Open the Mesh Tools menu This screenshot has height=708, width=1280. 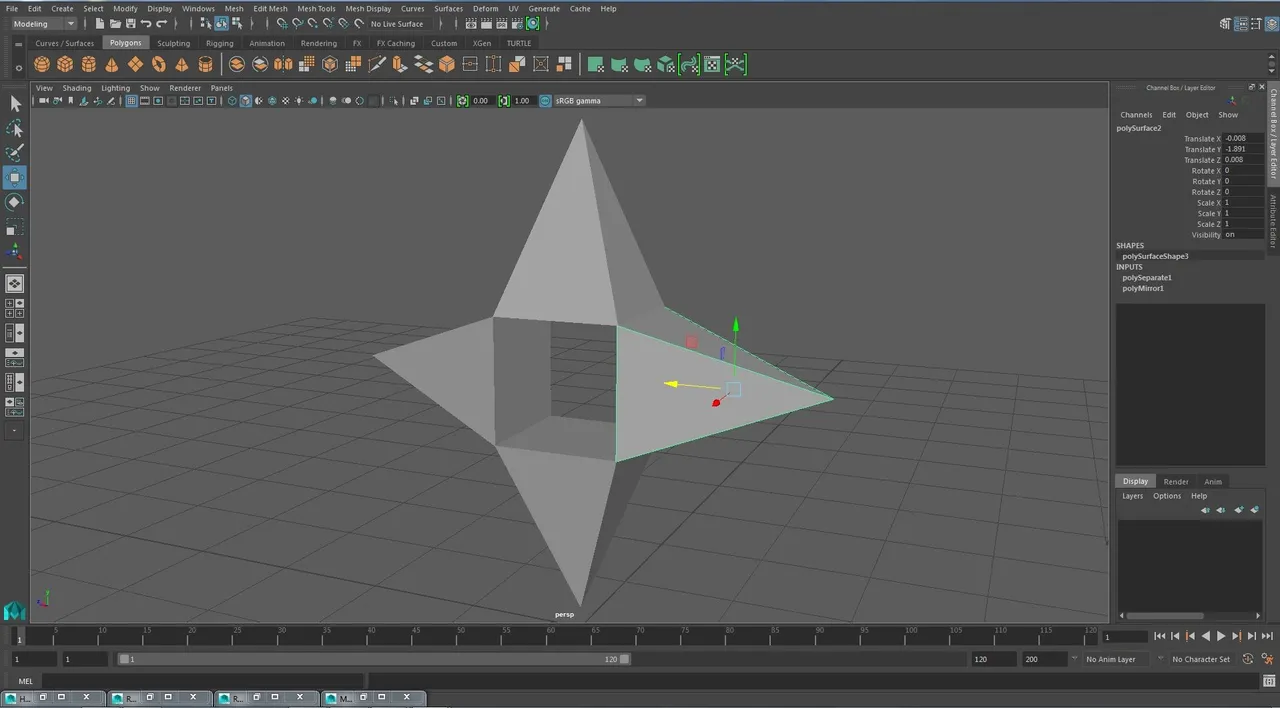click(316, 8)
